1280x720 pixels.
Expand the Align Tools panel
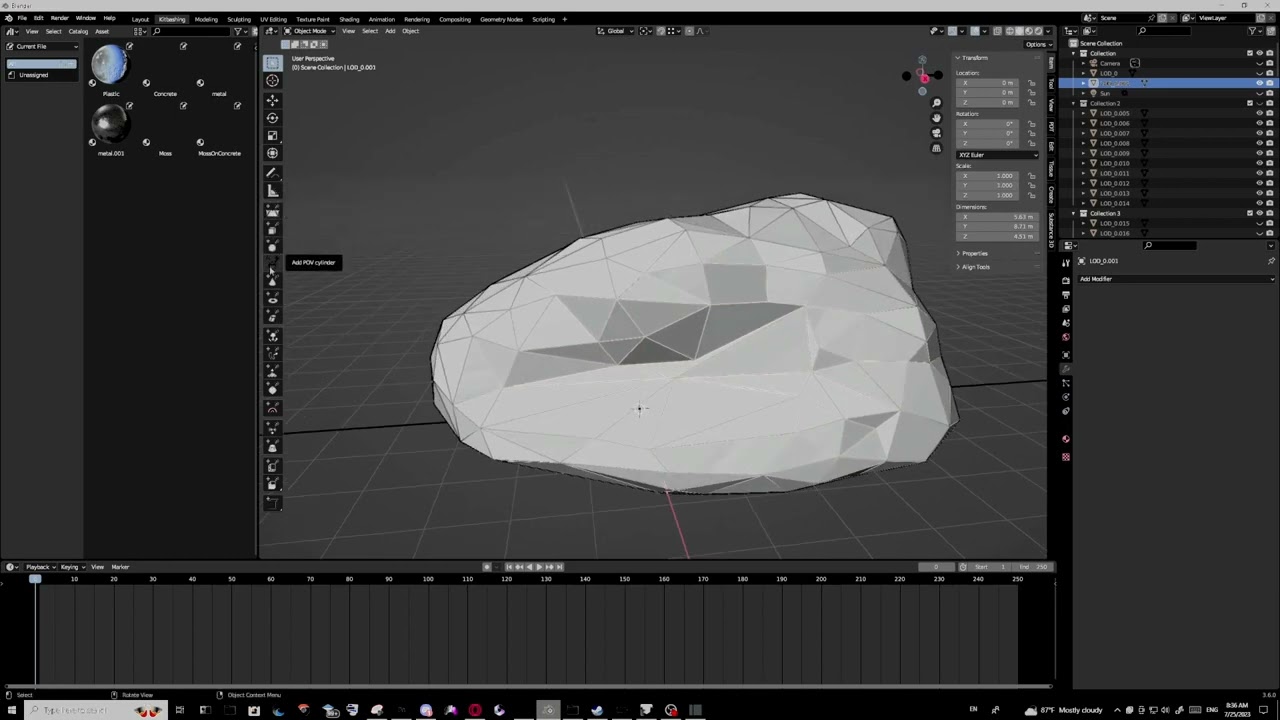click(975, 267)
